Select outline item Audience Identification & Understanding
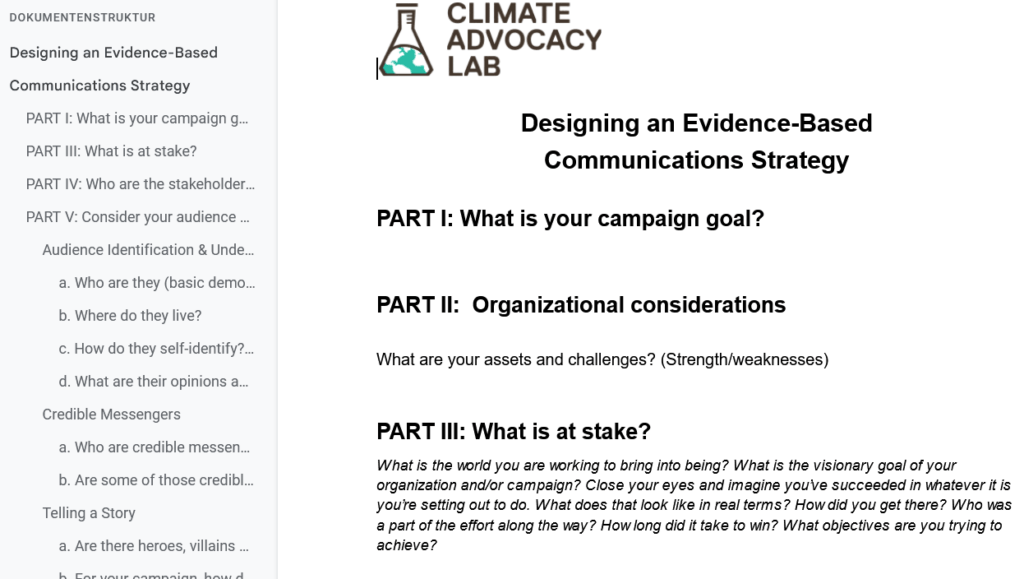The width and height of the screenshot is (1024, 579). 148,250
